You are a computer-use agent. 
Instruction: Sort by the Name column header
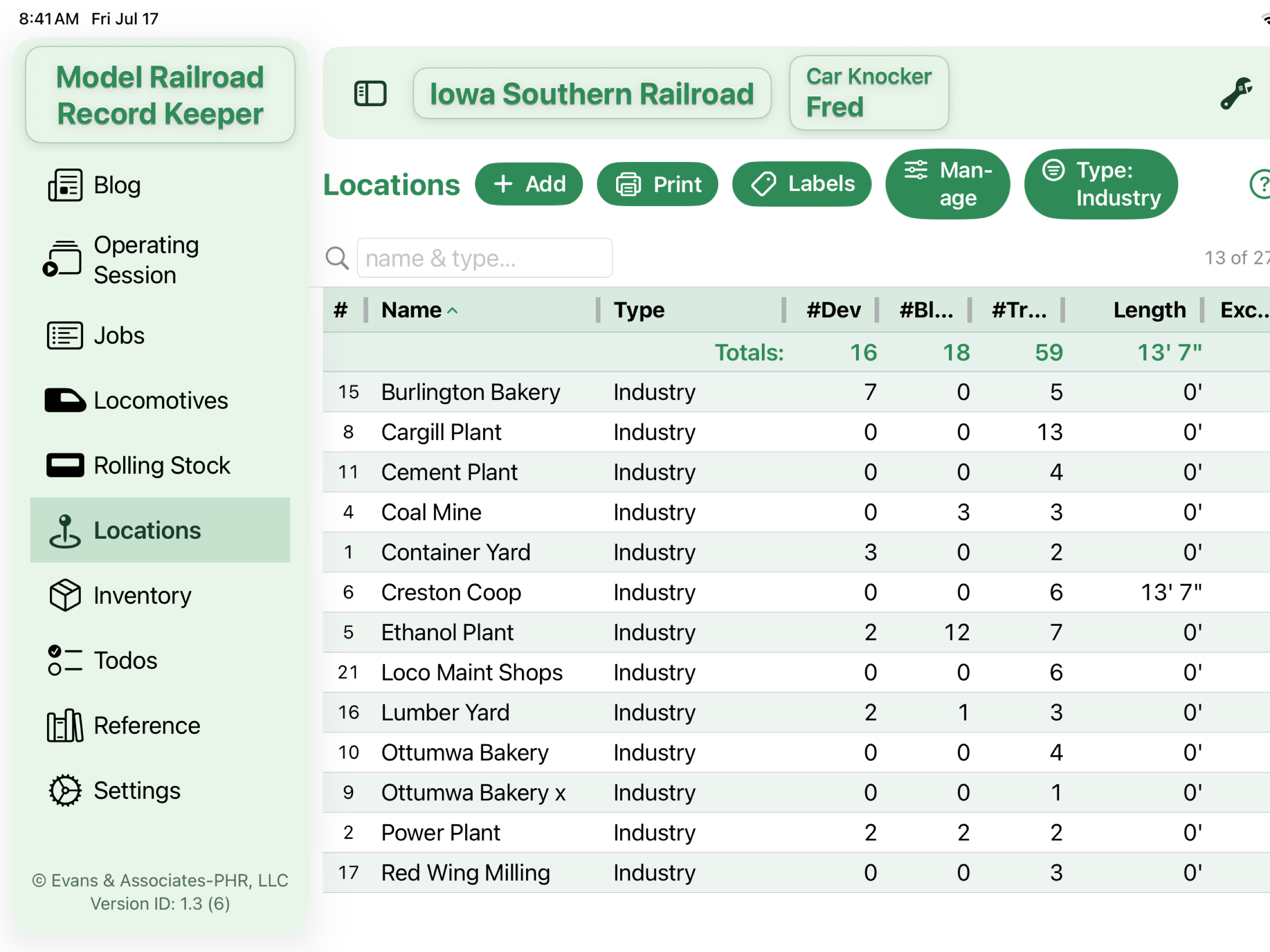click(x=419, y=310)
